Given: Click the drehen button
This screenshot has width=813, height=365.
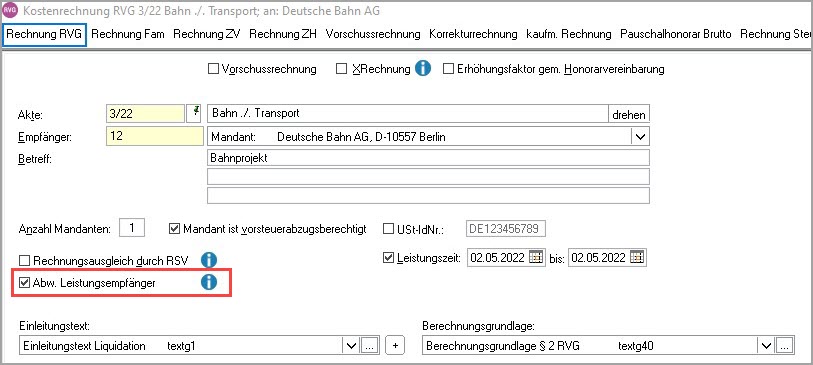Looking at the screenshot, I should [629, 115].
